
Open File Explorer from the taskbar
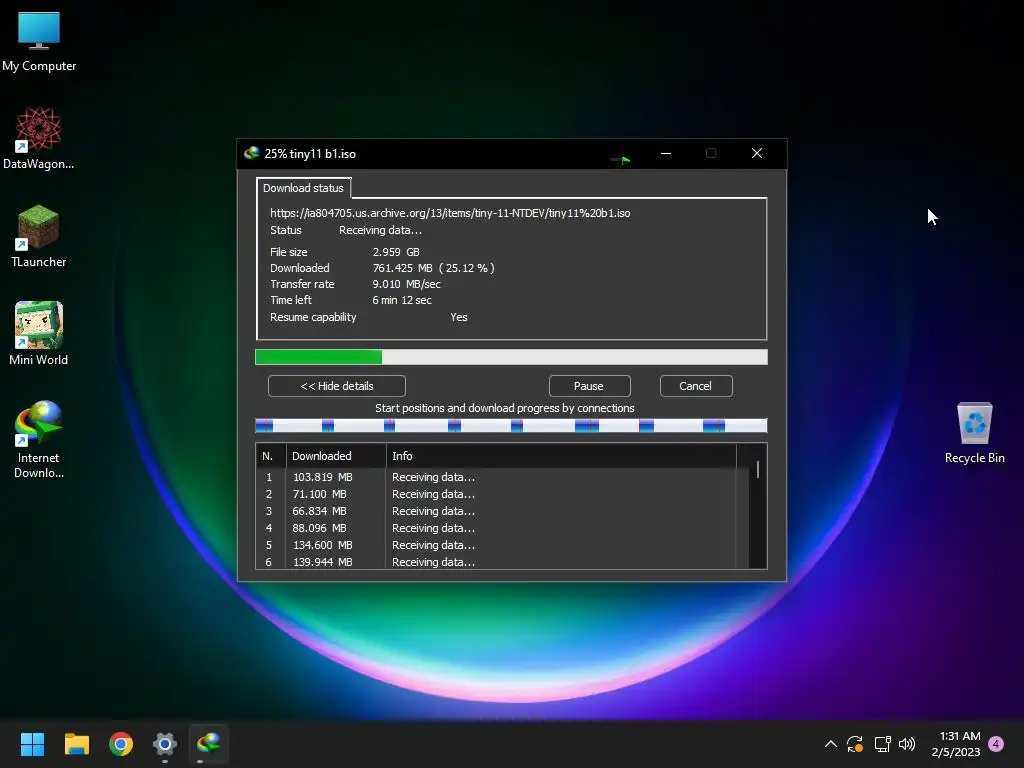click(76, 744)
